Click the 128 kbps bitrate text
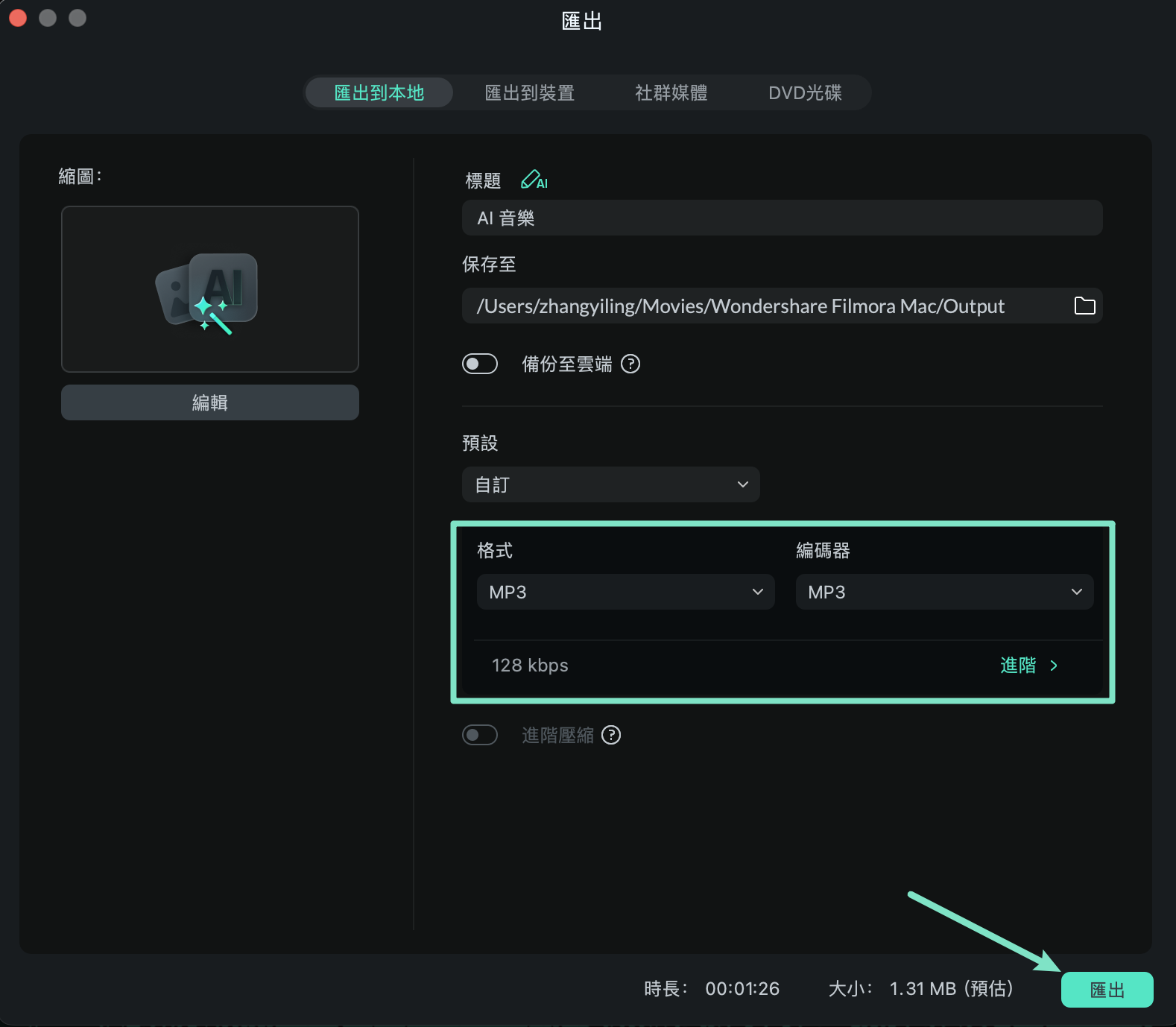This screenshot has height=1027, width=1176. click(x=530, y=665)
